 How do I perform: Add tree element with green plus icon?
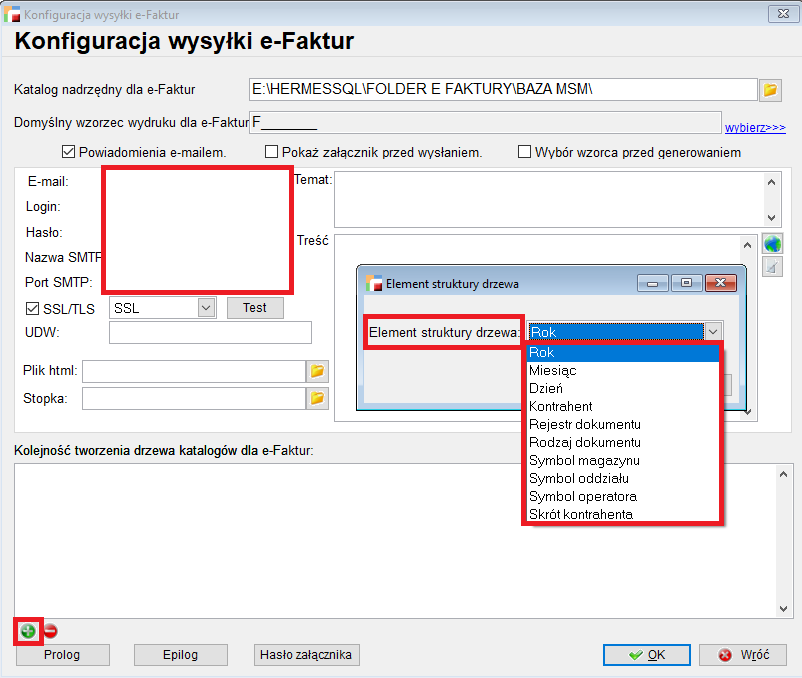click(28, 631)
